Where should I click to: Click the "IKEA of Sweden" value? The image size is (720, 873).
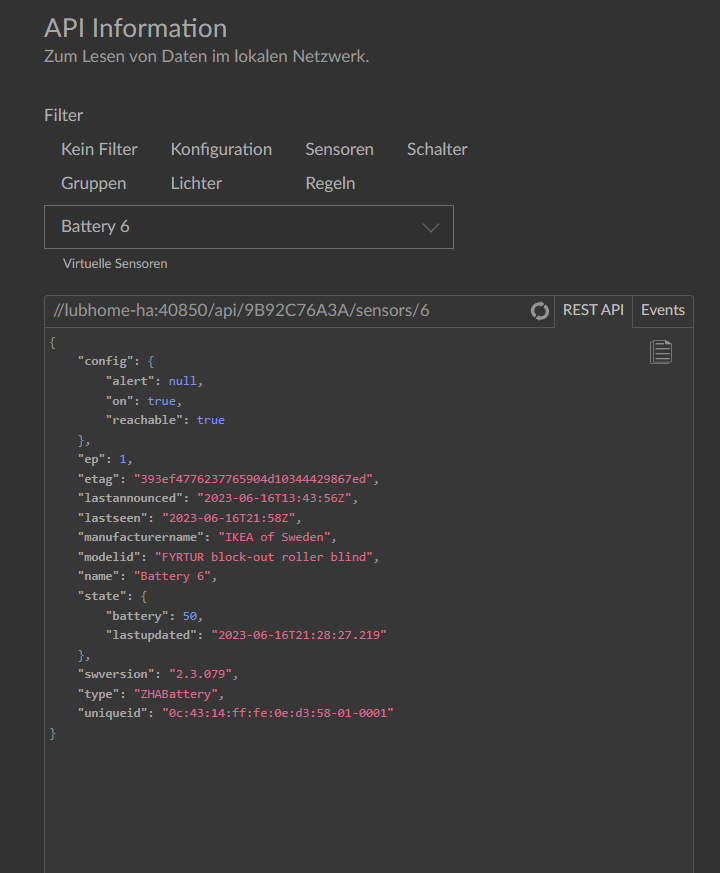tap(274, 537)
